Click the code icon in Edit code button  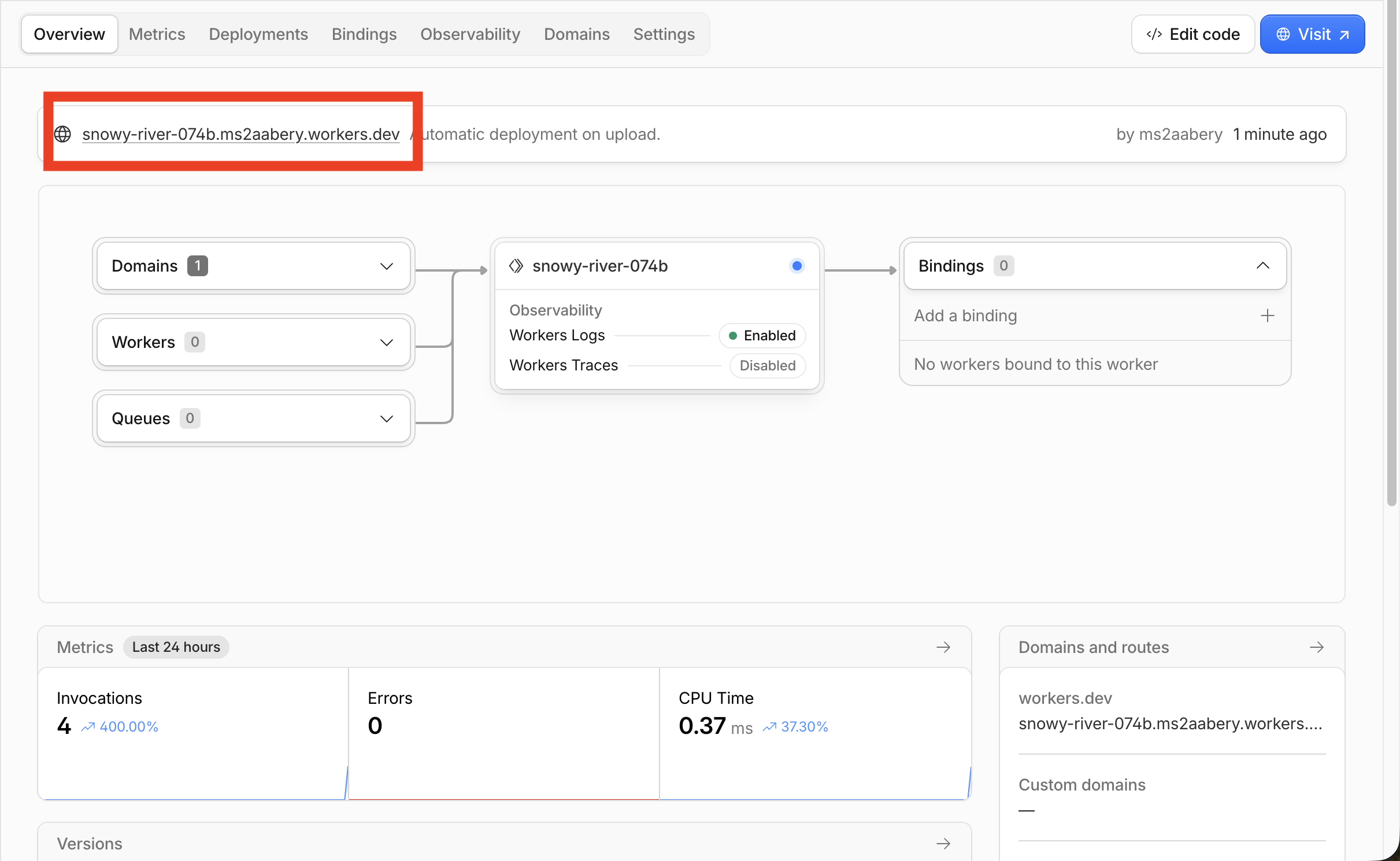(1154, 35)
